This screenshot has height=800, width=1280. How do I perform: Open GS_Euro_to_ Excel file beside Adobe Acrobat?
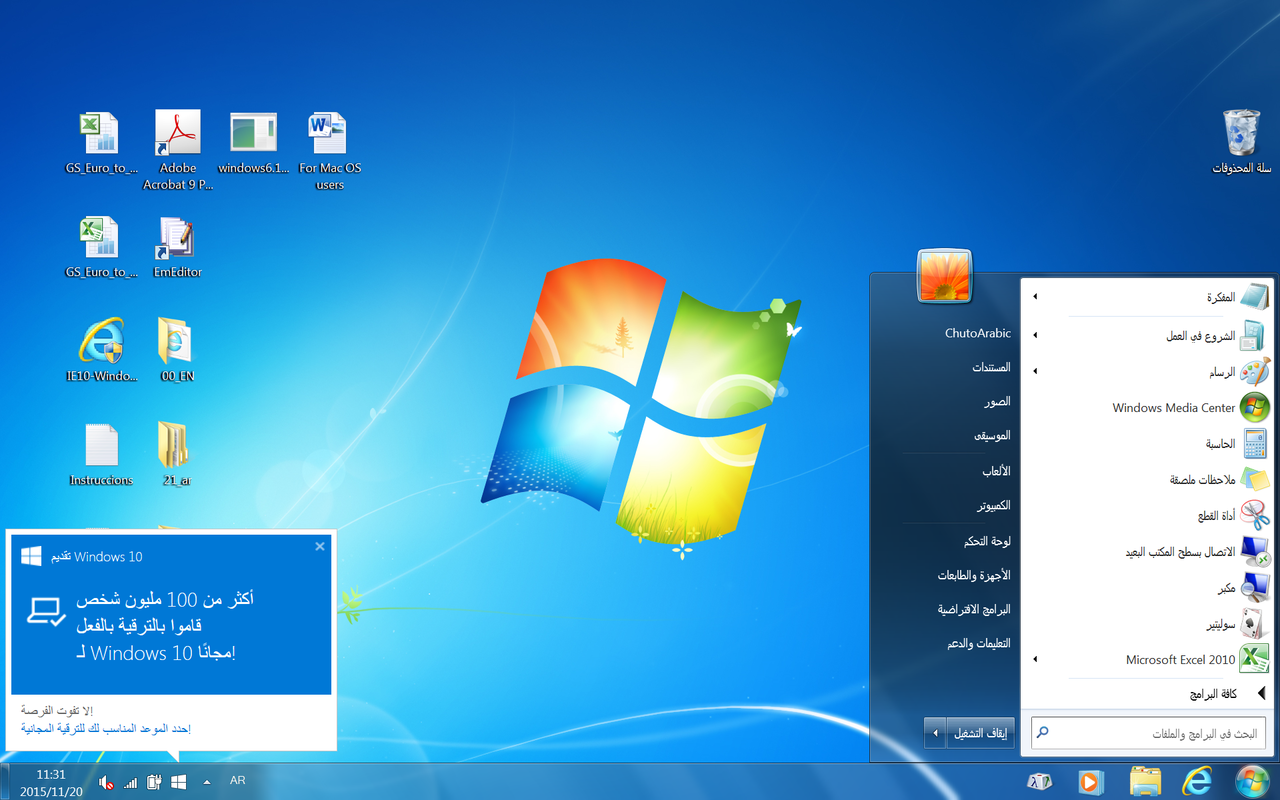point(101,143)
